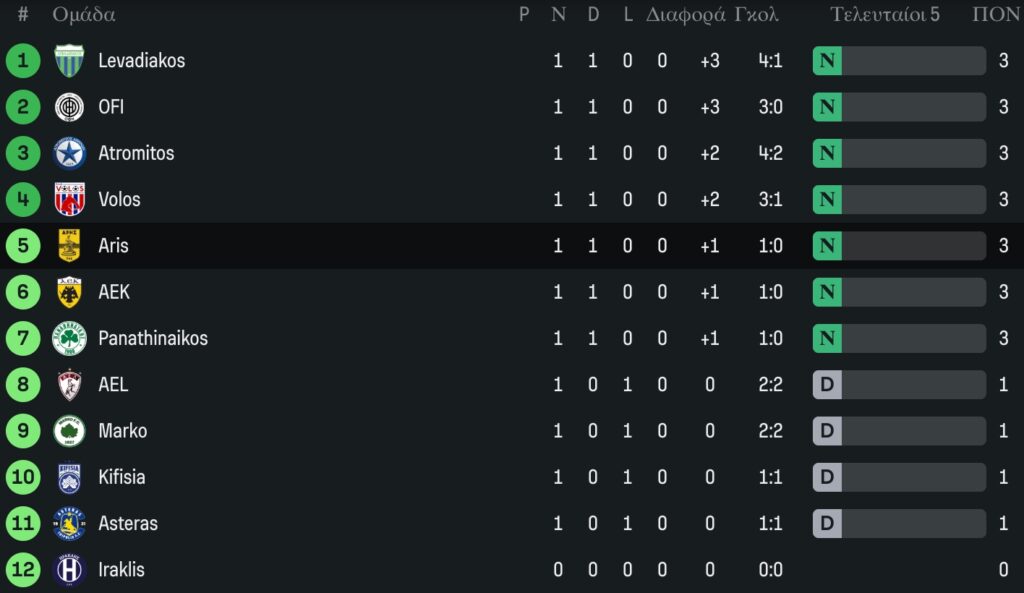The image size is (1024, 593).
Task: Select the Atromitos star badge
Action: [69, 153]
